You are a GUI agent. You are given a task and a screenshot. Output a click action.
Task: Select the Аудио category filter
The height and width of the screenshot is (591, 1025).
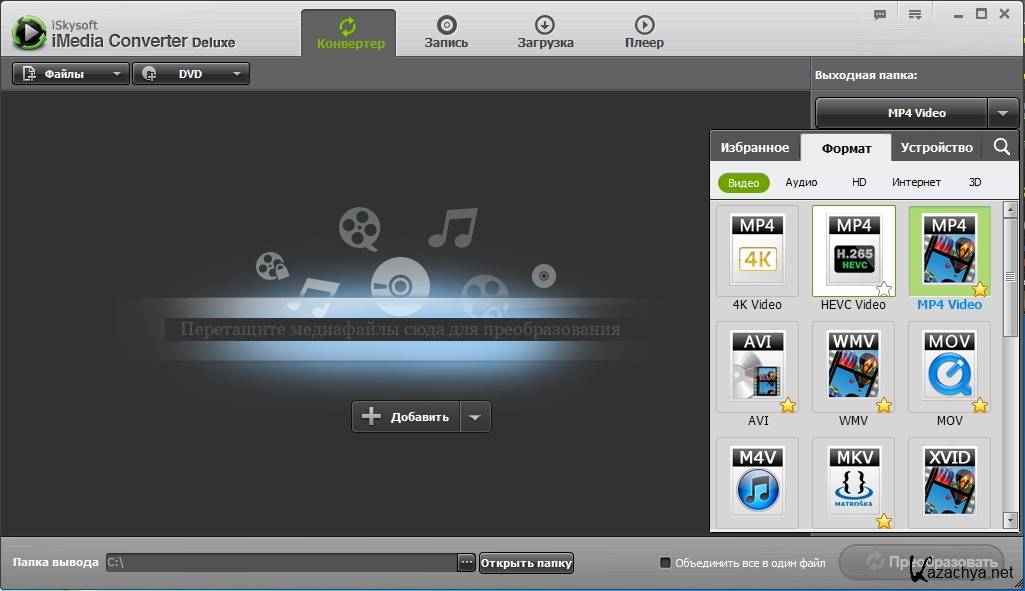point(801,182)
